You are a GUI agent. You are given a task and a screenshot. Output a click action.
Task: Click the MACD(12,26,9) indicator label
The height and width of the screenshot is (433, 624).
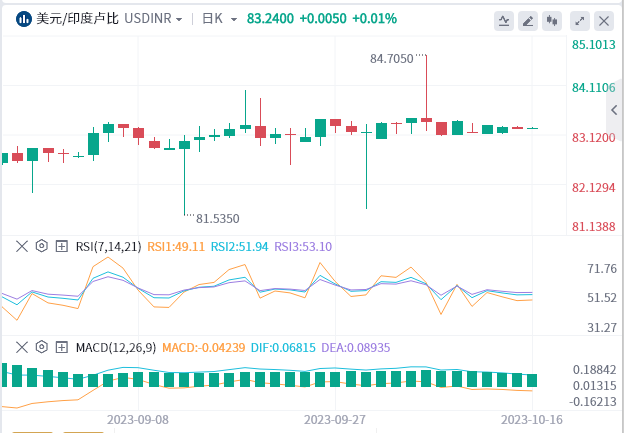116,347
